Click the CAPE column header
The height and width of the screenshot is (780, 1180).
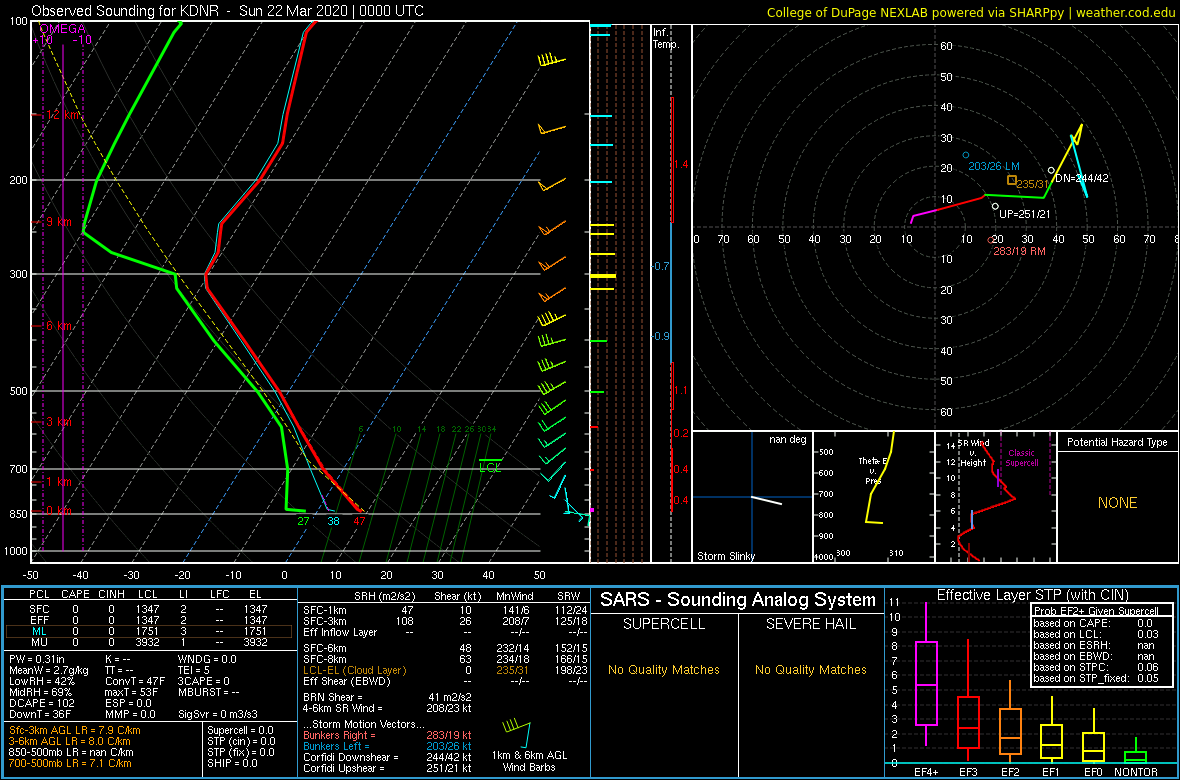tap(74, 596)
